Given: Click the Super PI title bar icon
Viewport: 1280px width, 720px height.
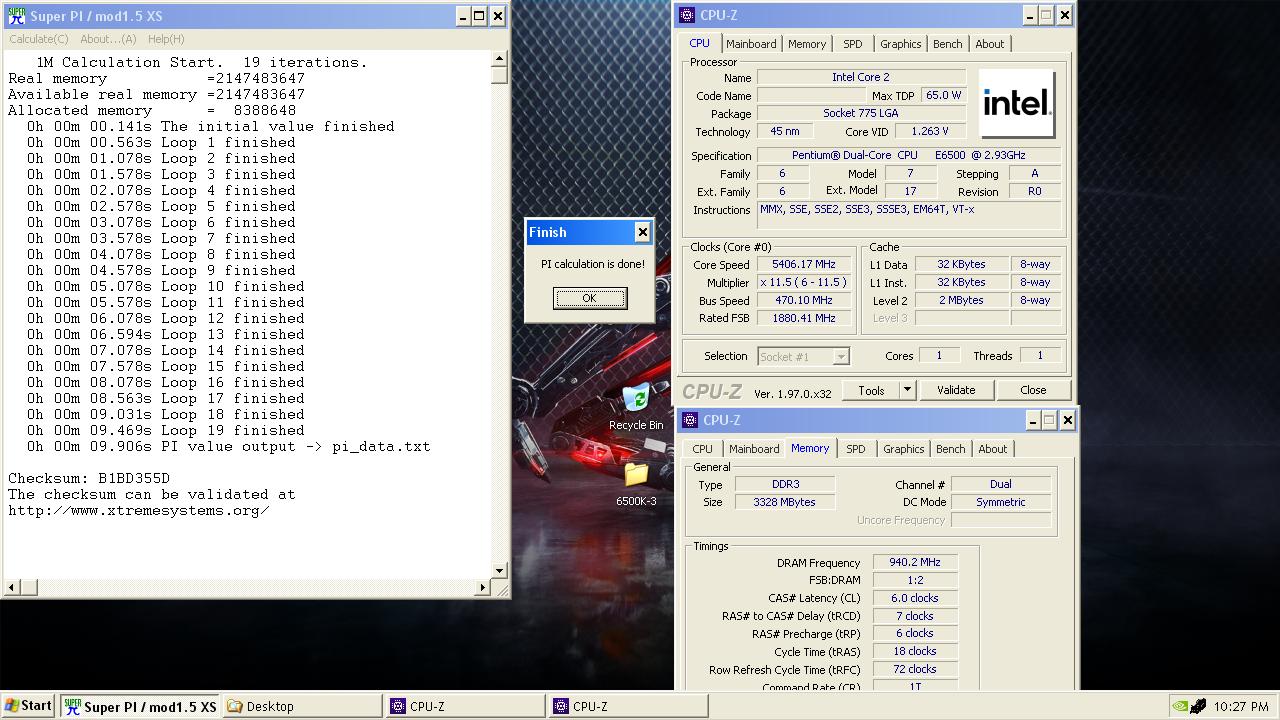Looking at the screenshot, I should point(16,16).
